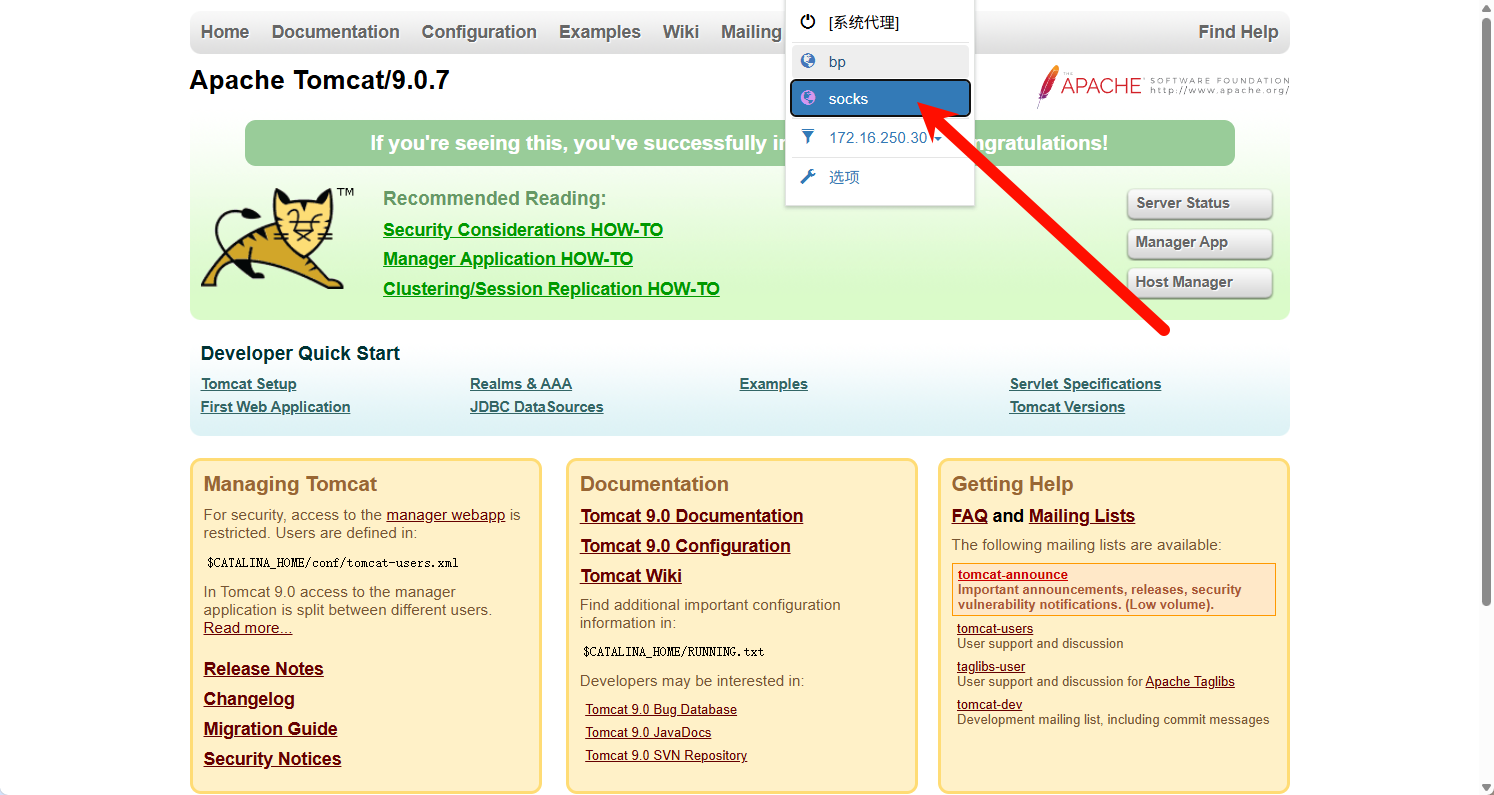Open Wiki in the nav bar
Screen dimensions: 1494x795
pos(681,32)
